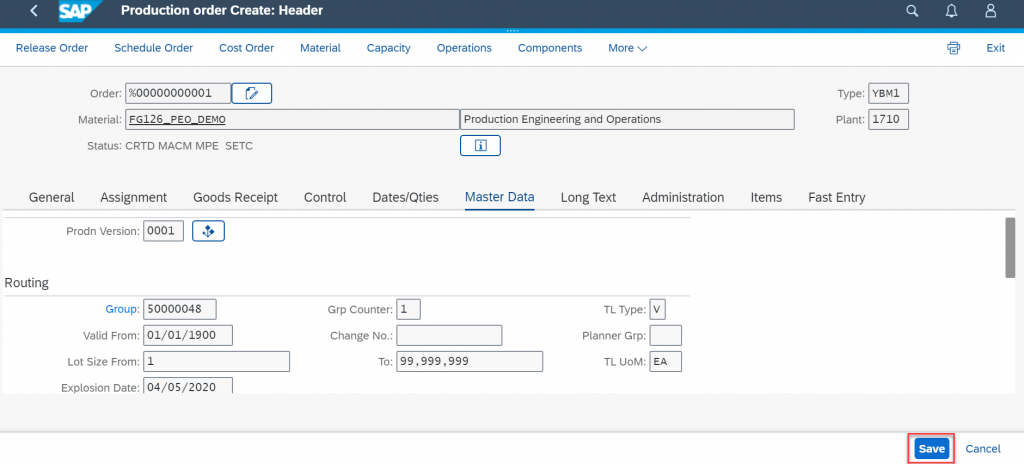
Task: Open notifications bell icon
Action: pyautogui.click(x=952, y=10)
